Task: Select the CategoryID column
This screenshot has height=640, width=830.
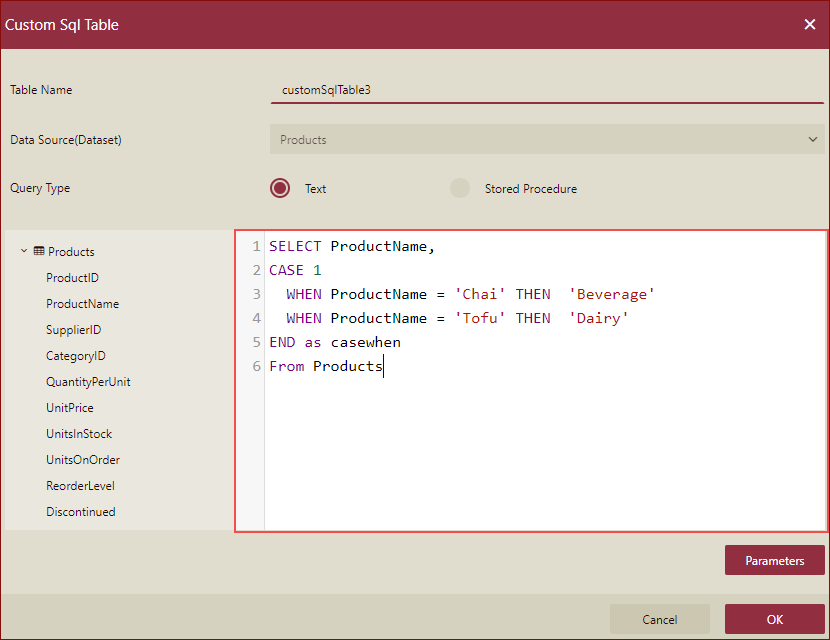Action: pyautogui.click(x=78, y=355)
